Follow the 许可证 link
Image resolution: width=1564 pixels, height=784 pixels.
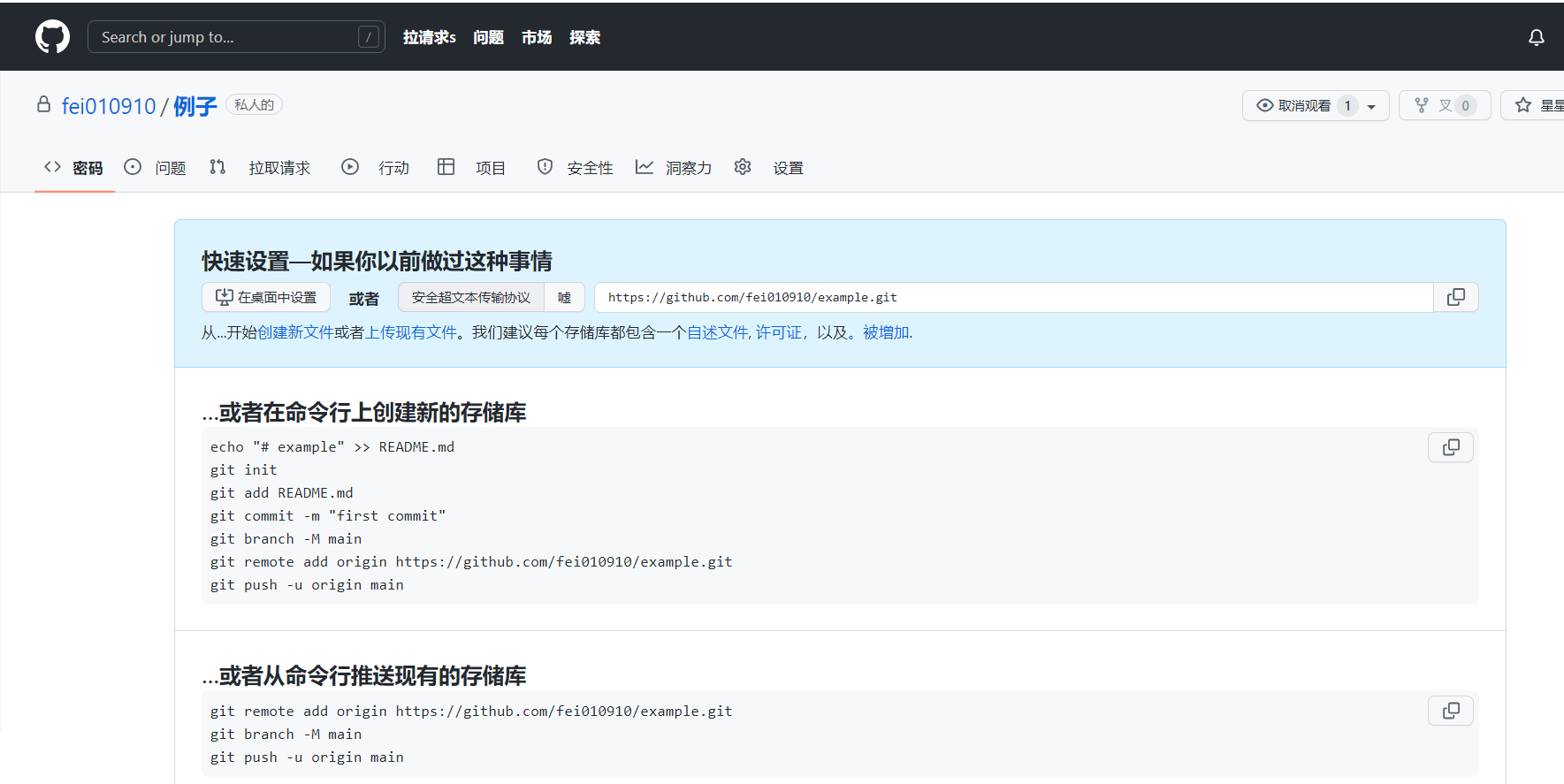[x=778, y=332]
